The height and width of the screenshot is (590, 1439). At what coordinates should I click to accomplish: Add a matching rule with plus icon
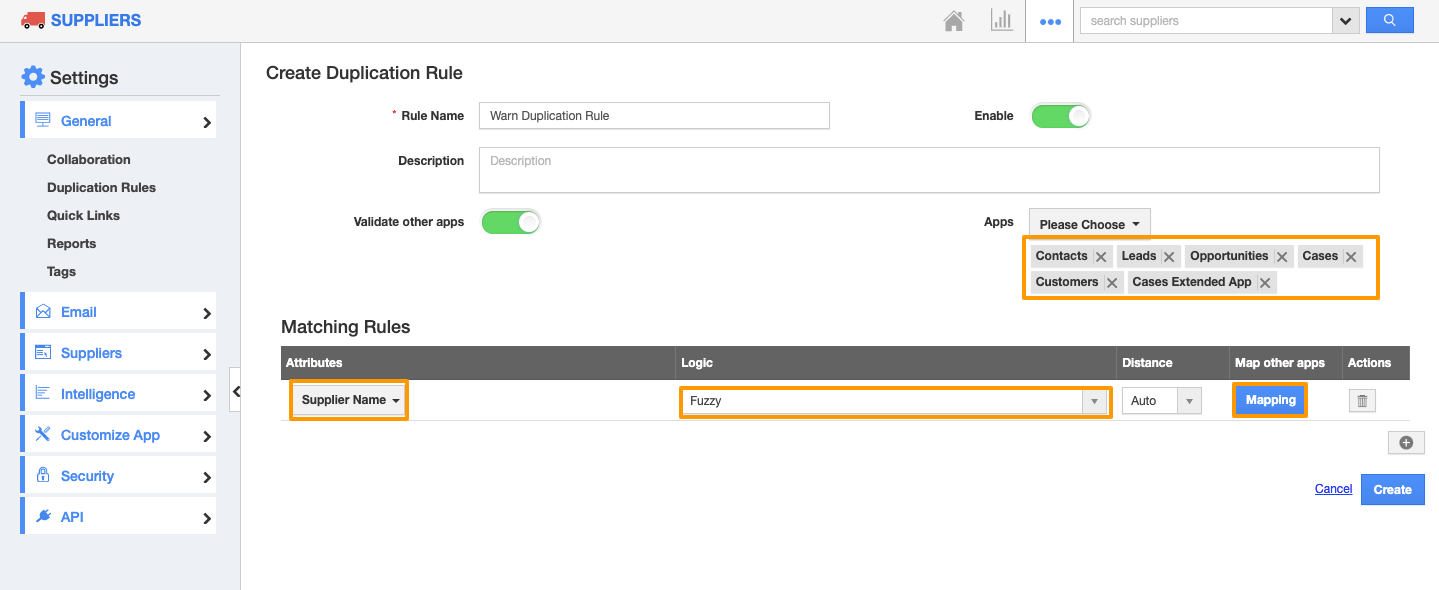[x=1405, y=443]
